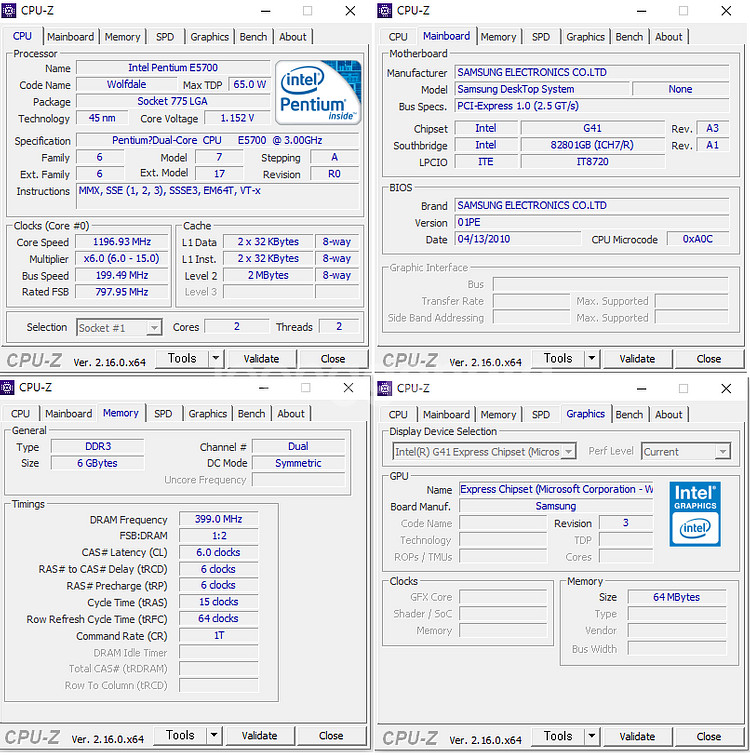Click the Intel Pentium inside logo
The width and height of the screenshot is (750, 755).
(318, 92)
